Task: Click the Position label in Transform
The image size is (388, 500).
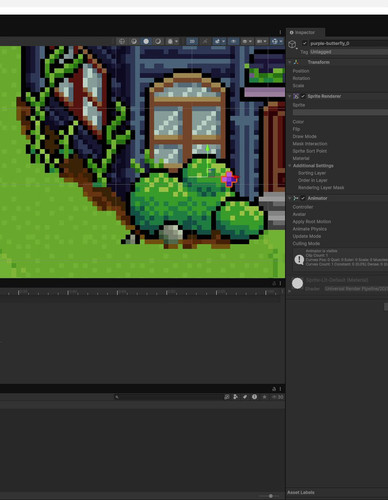Action: (x=301, y=71)
